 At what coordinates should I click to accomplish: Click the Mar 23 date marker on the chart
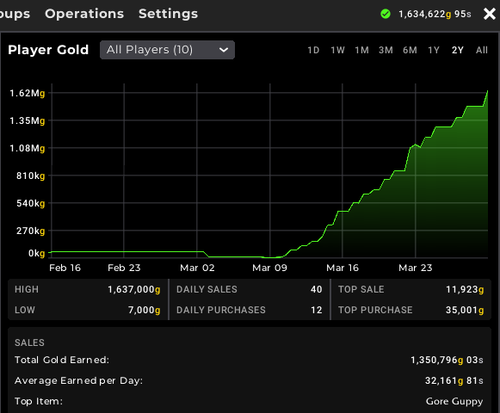(415, 268)
